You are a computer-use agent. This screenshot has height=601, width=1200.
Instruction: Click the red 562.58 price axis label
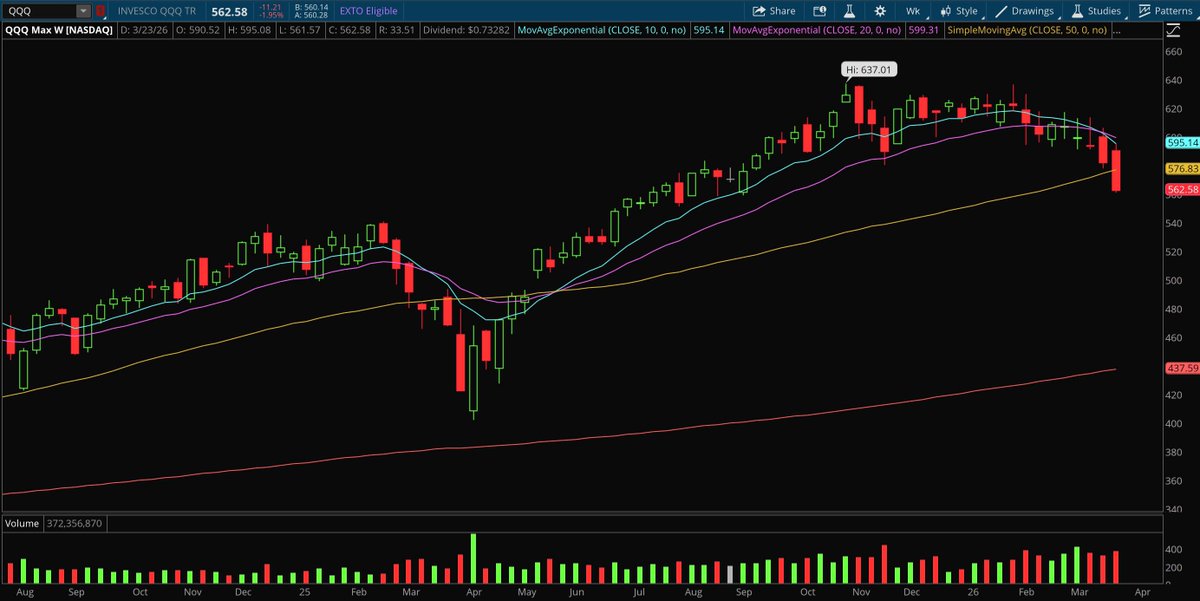coord(1182,189)
